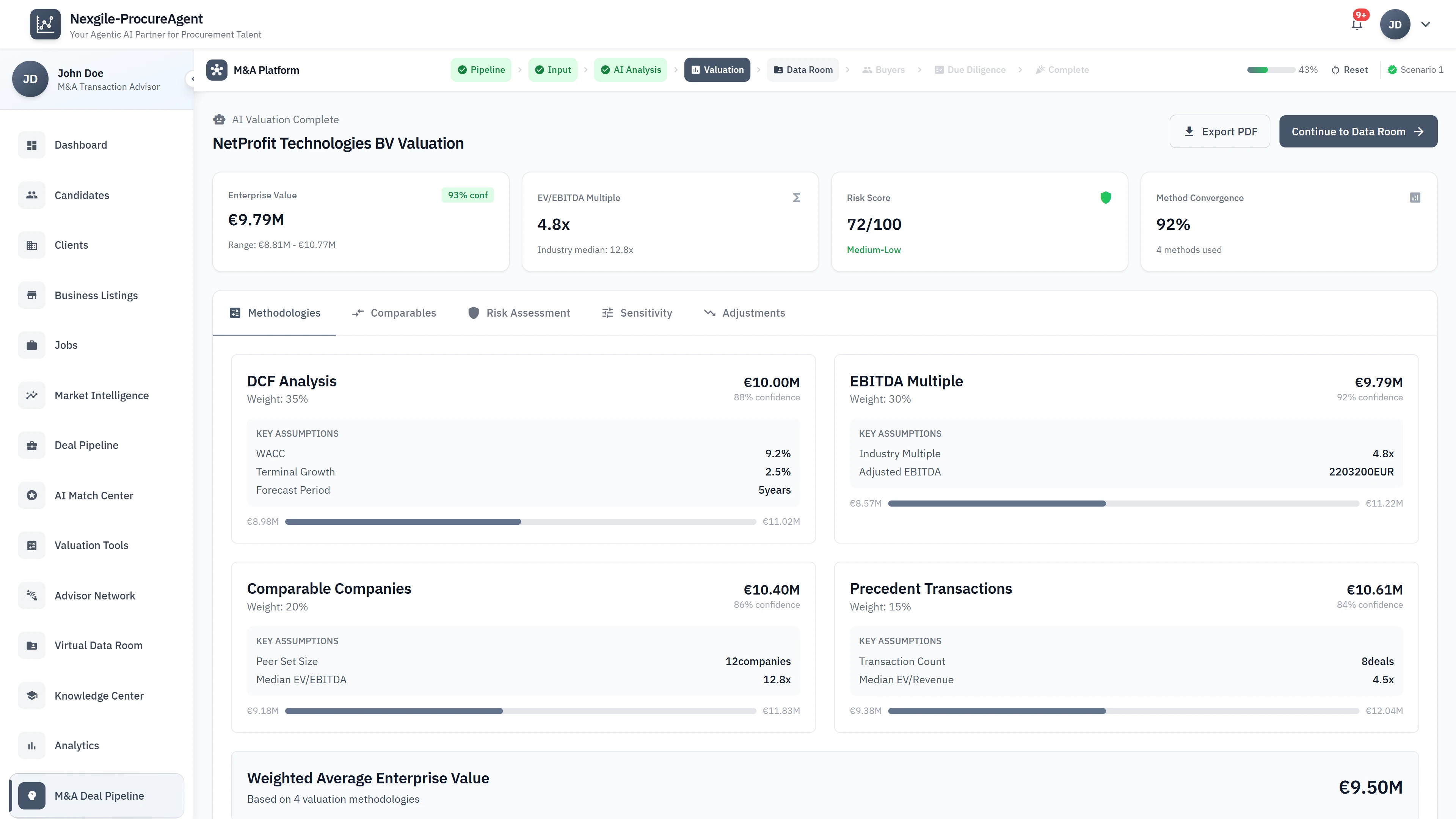The height and width of the screenshot is (819, 1456).
Task: Open the Virtual Data Room icon
Action: pos(31,645)
